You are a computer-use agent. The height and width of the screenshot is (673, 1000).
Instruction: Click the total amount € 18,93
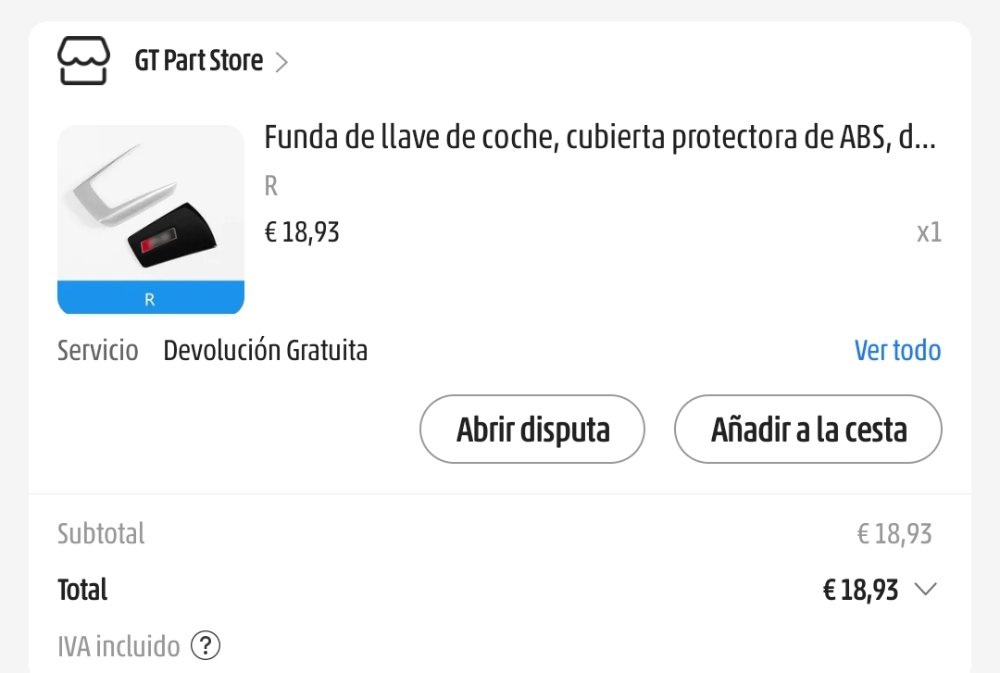[860, 589]
